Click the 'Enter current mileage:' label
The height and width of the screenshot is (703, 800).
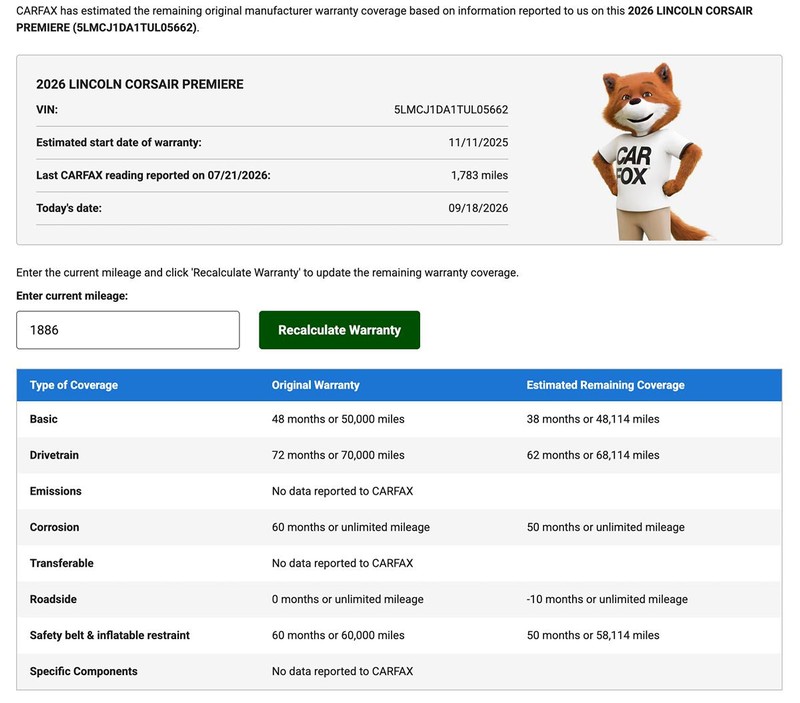pos(72,296)
